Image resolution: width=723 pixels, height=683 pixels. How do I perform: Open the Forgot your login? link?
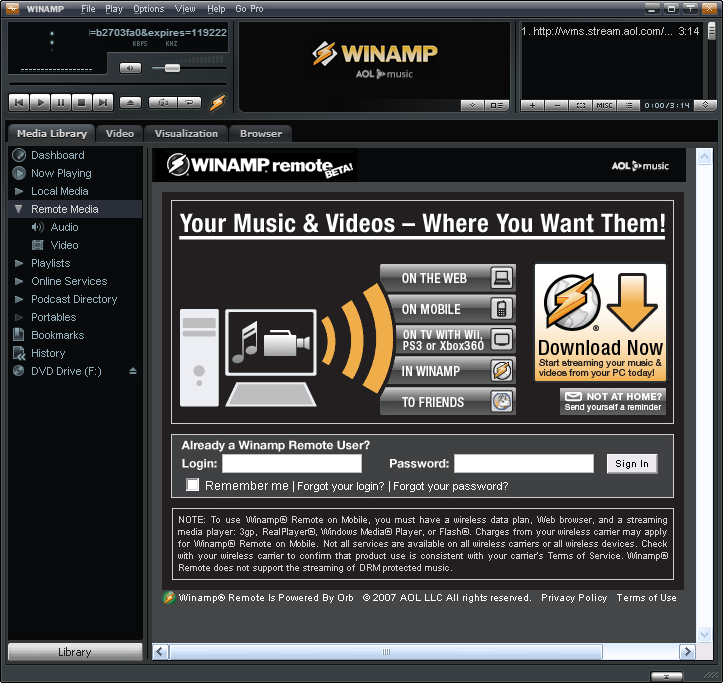pyautogui.click(x=340, y=486)
